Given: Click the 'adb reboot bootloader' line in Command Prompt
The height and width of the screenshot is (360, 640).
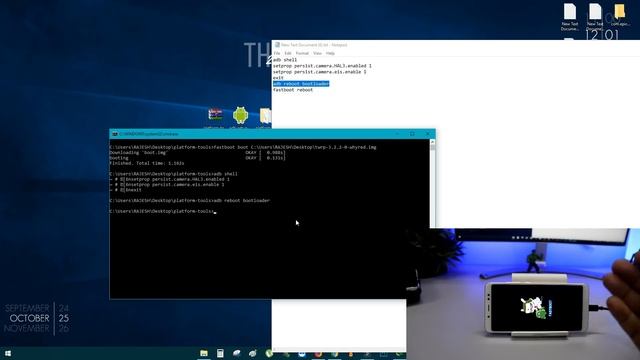Looking at the screenshot, I should tap(189, 200).
